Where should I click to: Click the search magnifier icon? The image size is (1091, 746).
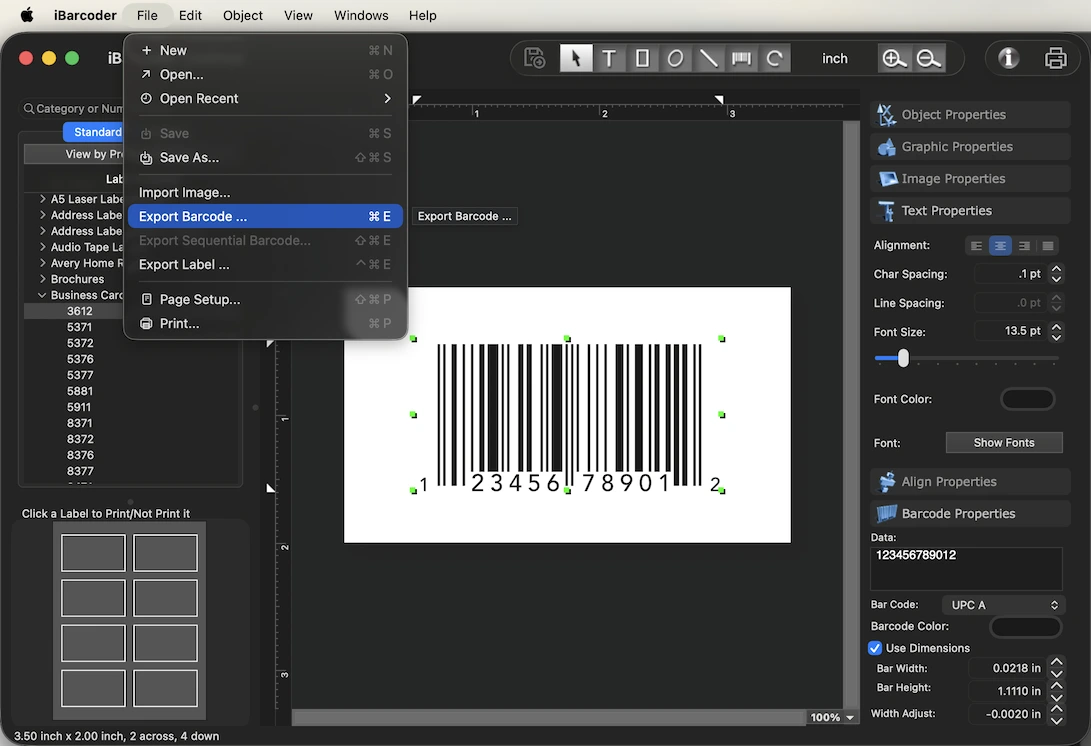click(x=29, y=109)
